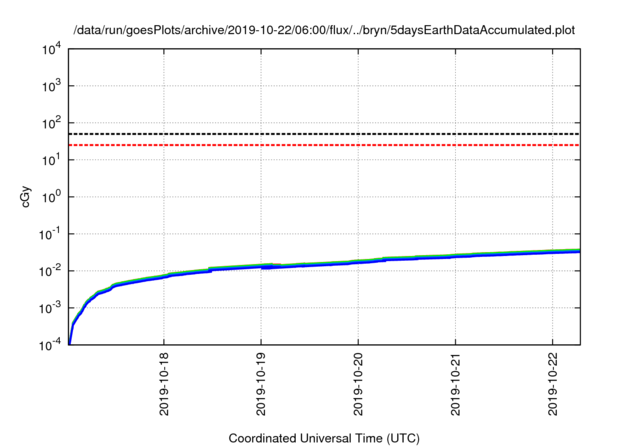This screenshot has width=640, height=448.
Task: Click the 10^3 y-axis tick label
Action: tap(51, 86)
